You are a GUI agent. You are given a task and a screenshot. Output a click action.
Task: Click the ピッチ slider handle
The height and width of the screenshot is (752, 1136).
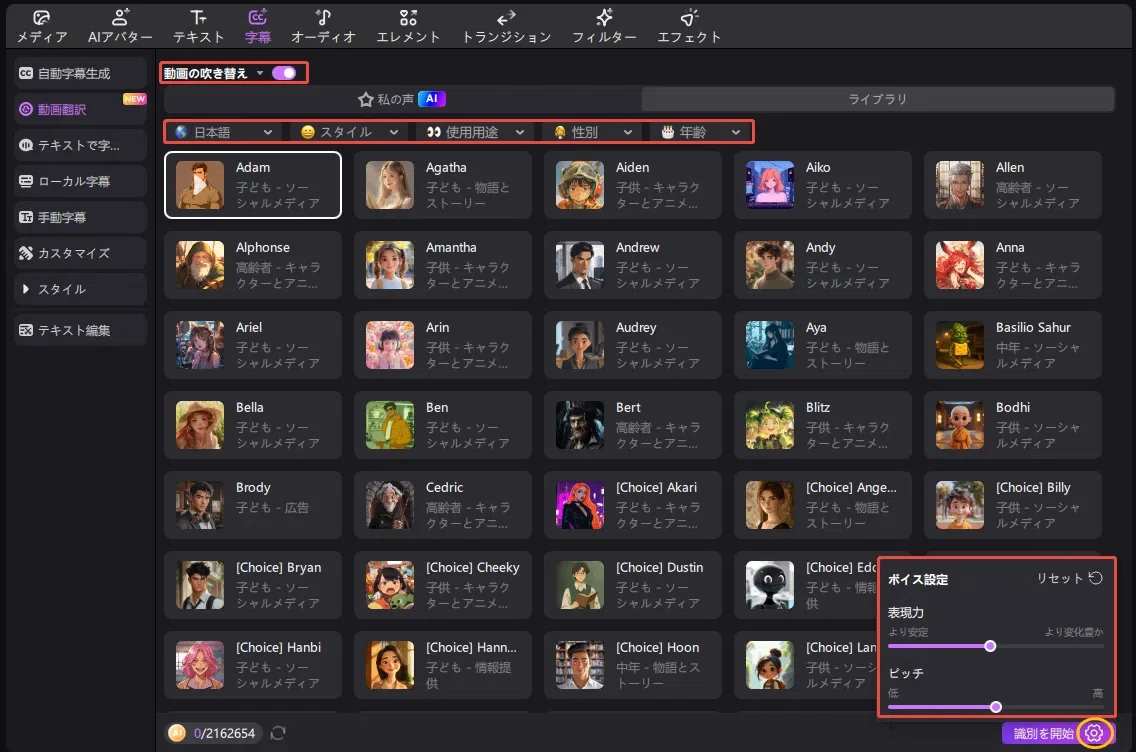click(x=996, y=707)
